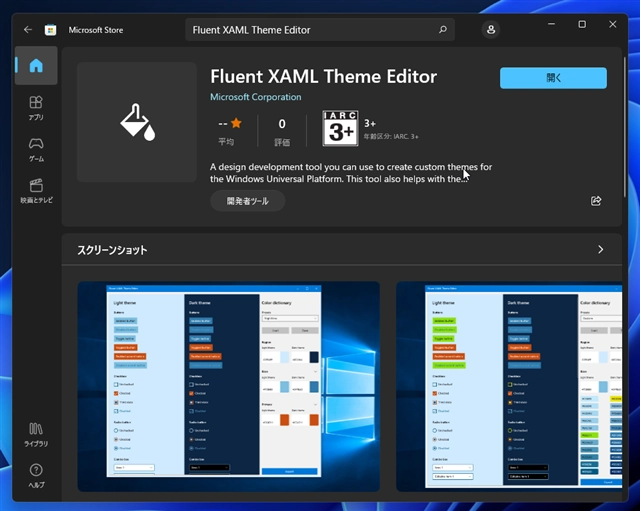Click the '0 評価' ratings count

click(x=282, y=131)
